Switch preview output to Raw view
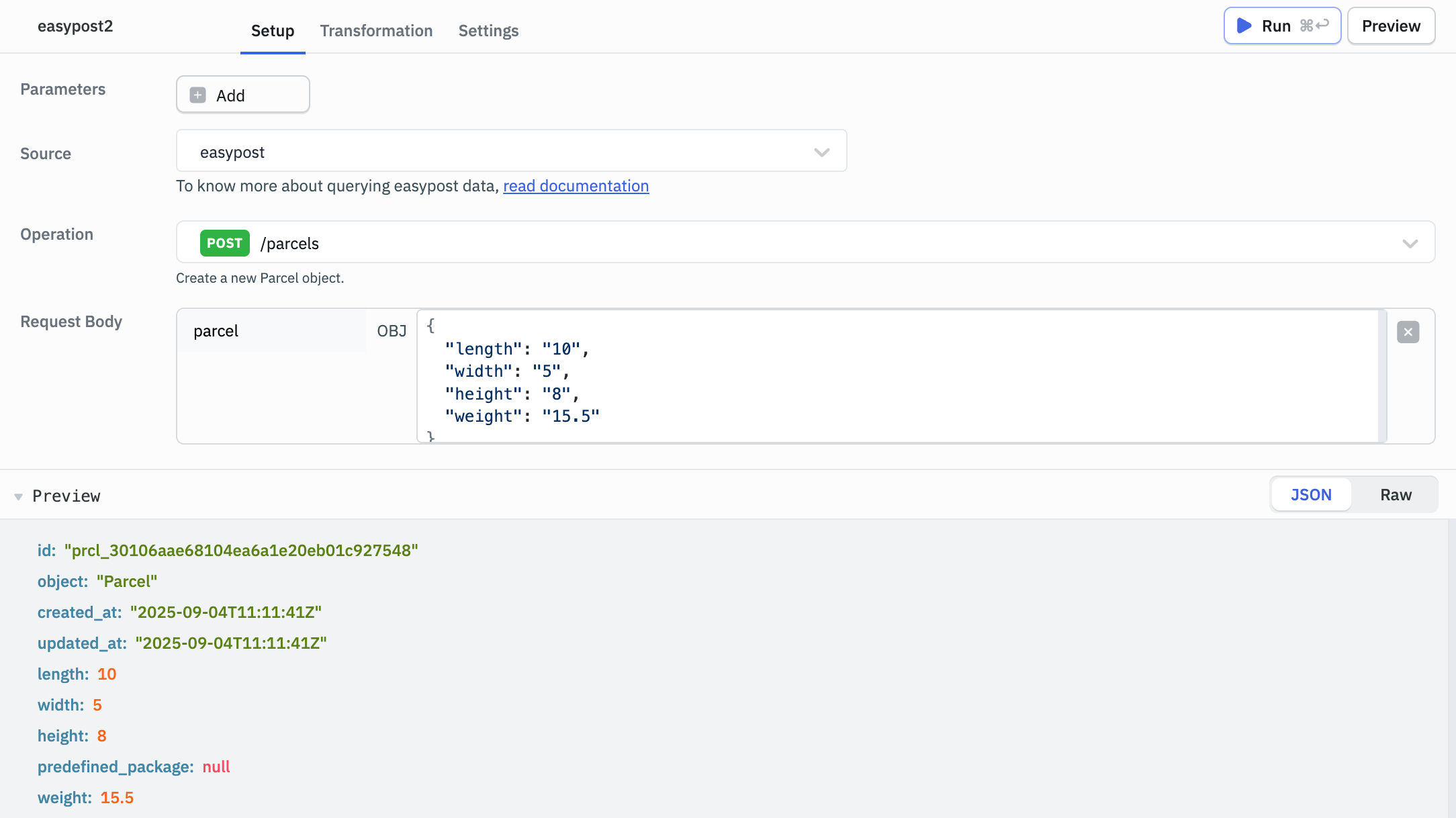Viewport: 1456px width, 818px height. click(x=1396, y=494)
